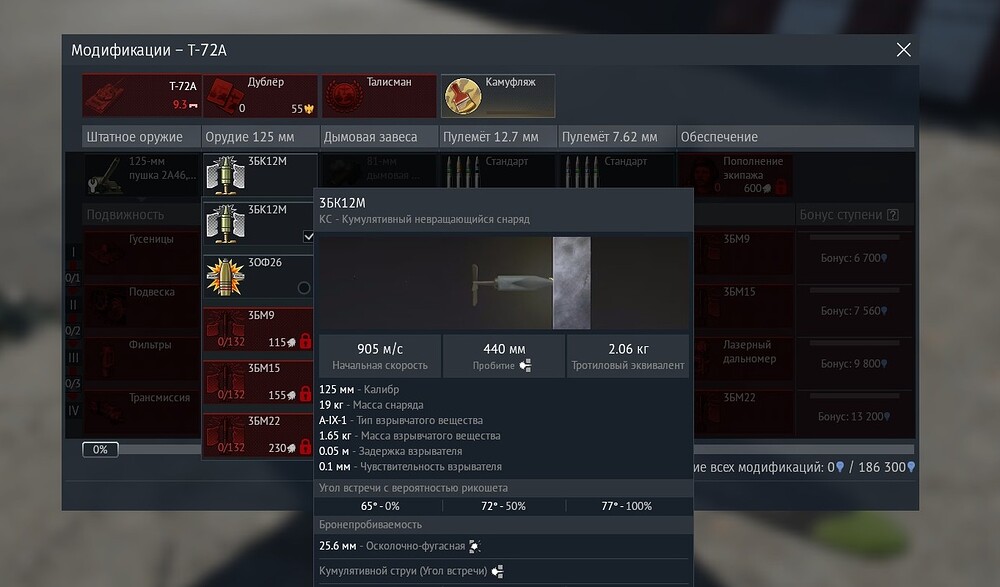Click the Дублёр golden eagle currency icon
1000x587 pixels.
309,108
